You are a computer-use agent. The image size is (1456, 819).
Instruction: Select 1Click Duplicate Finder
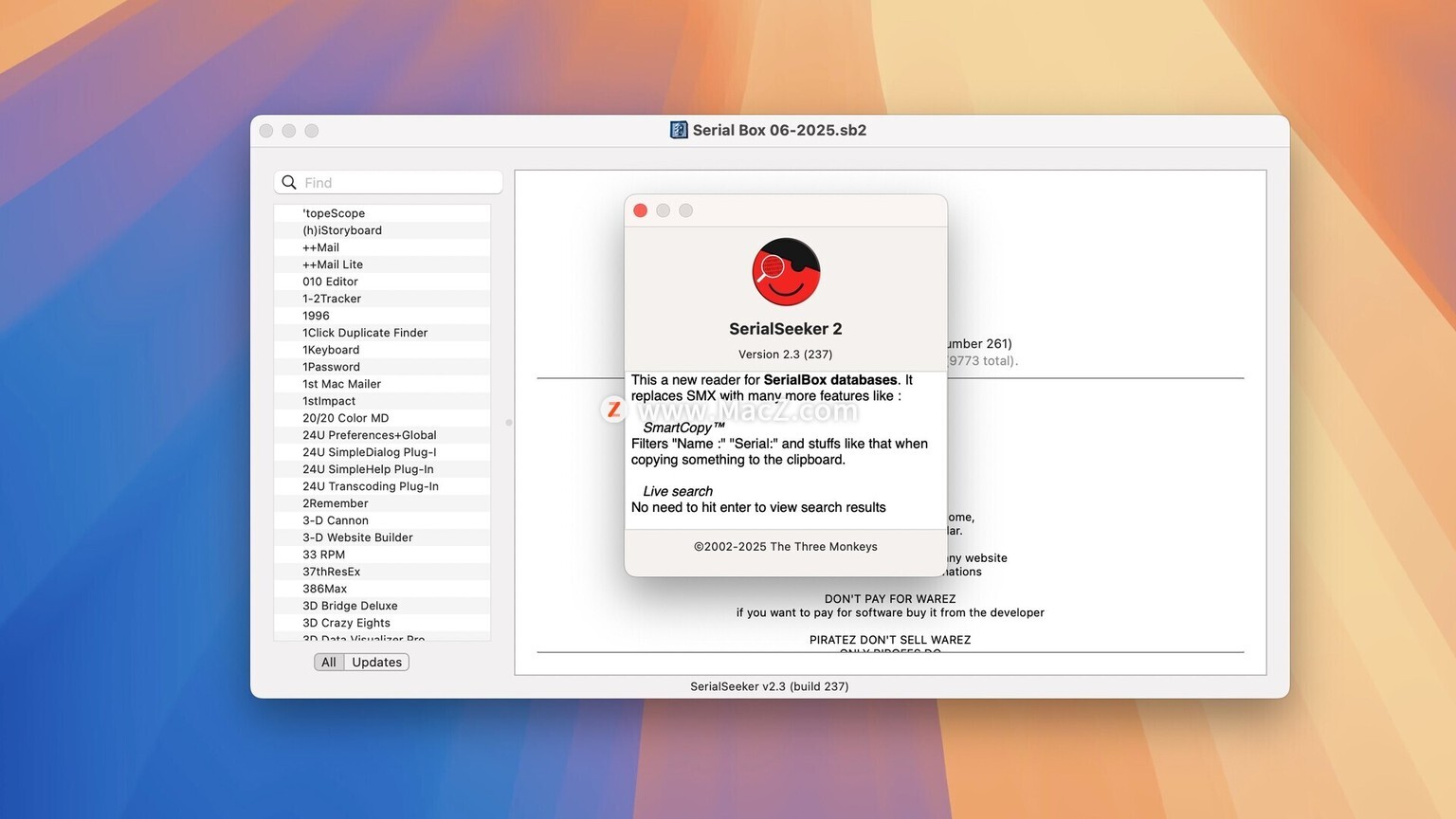tap(382, 333)
